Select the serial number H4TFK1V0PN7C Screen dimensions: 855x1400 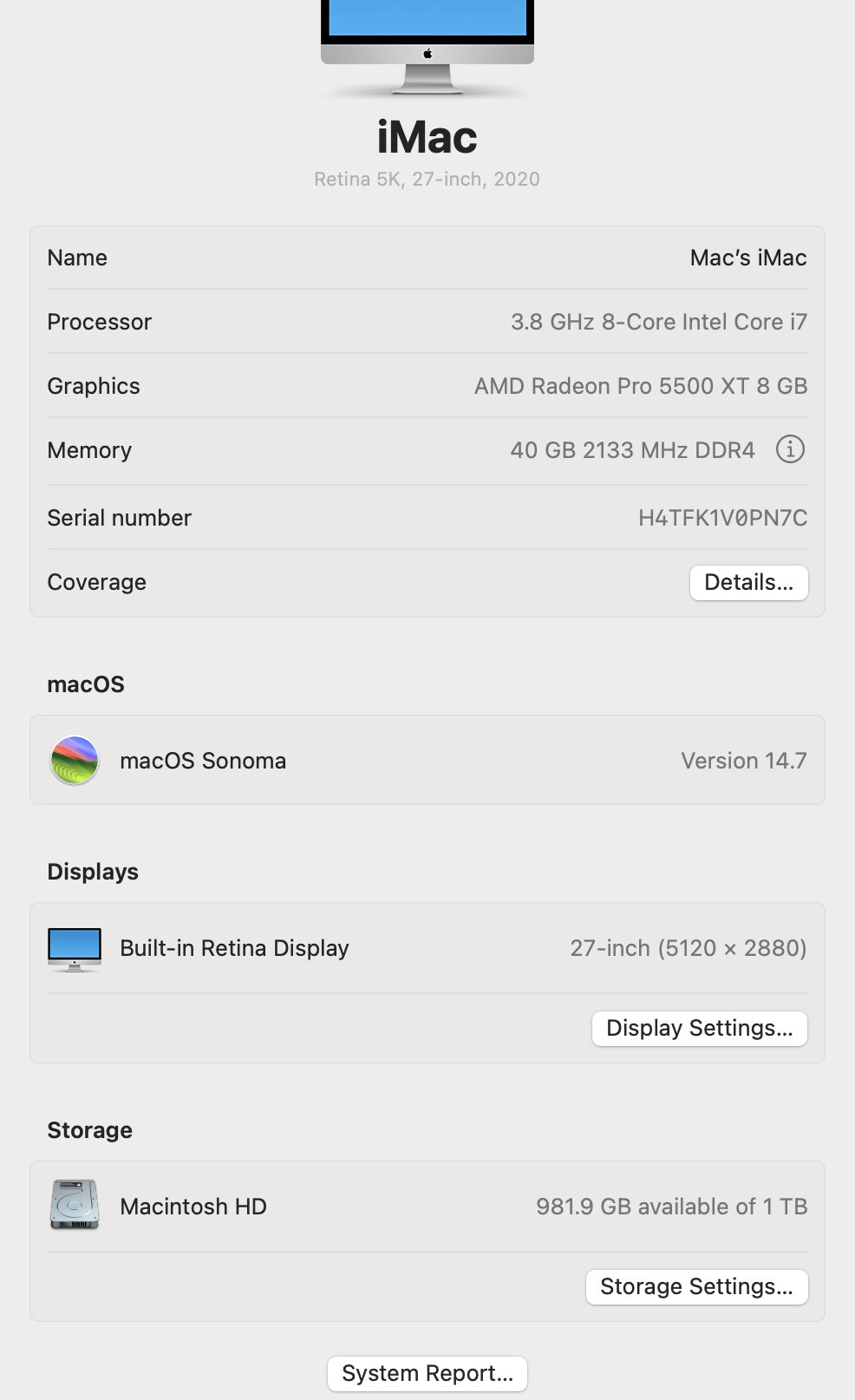tap(721, 517)
